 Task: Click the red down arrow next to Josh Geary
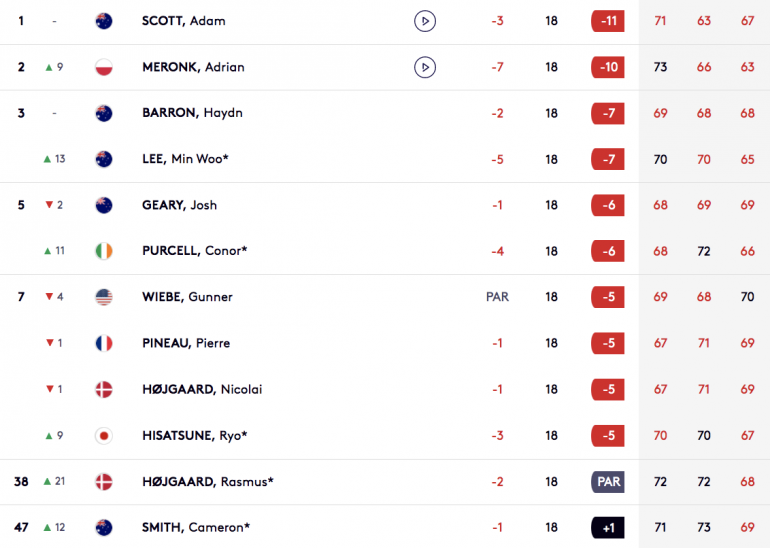[49, 205]
